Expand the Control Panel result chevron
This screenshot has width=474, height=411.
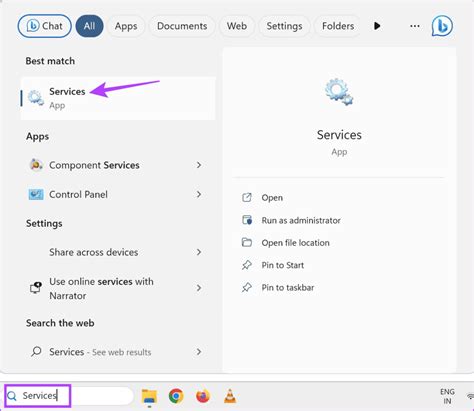pos(199,194)
